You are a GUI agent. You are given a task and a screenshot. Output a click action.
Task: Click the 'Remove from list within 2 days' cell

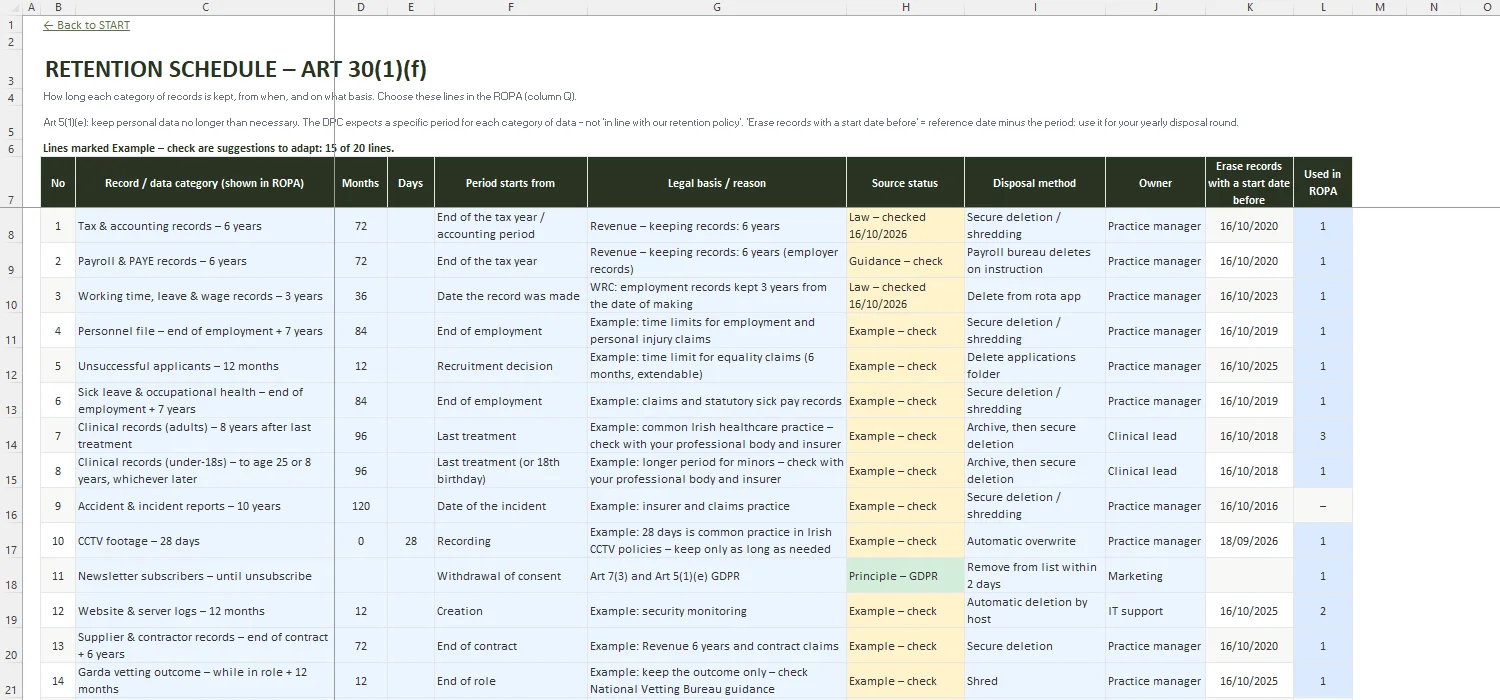(1035, 576)
